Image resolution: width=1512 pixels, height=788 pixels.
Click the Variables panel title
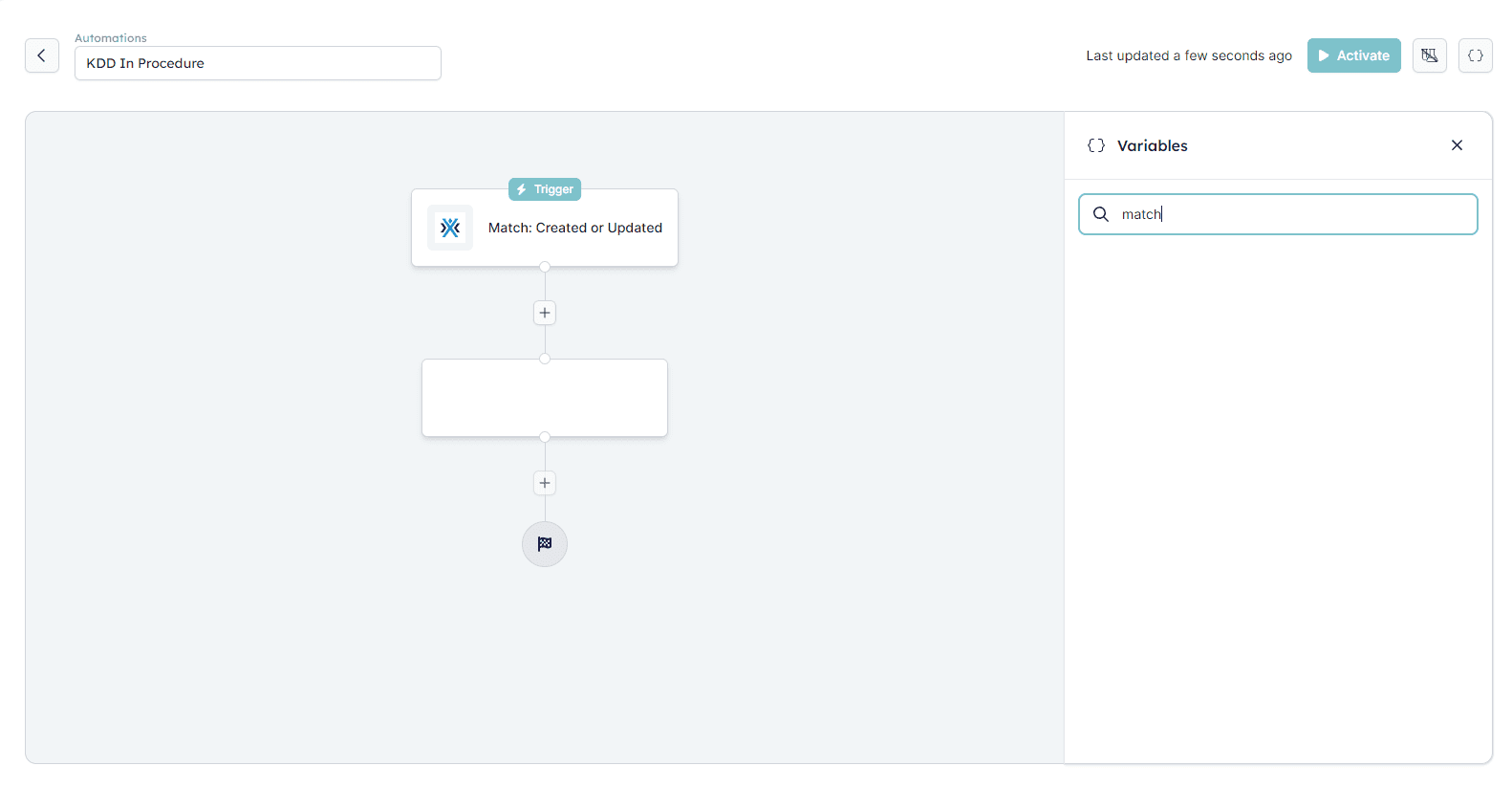point(1153,145)
